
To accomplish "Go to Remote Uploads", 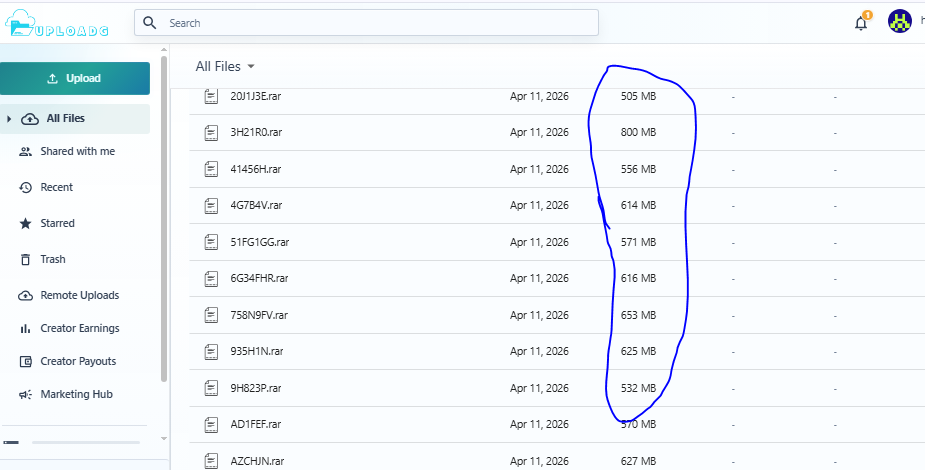I will 79,296.
